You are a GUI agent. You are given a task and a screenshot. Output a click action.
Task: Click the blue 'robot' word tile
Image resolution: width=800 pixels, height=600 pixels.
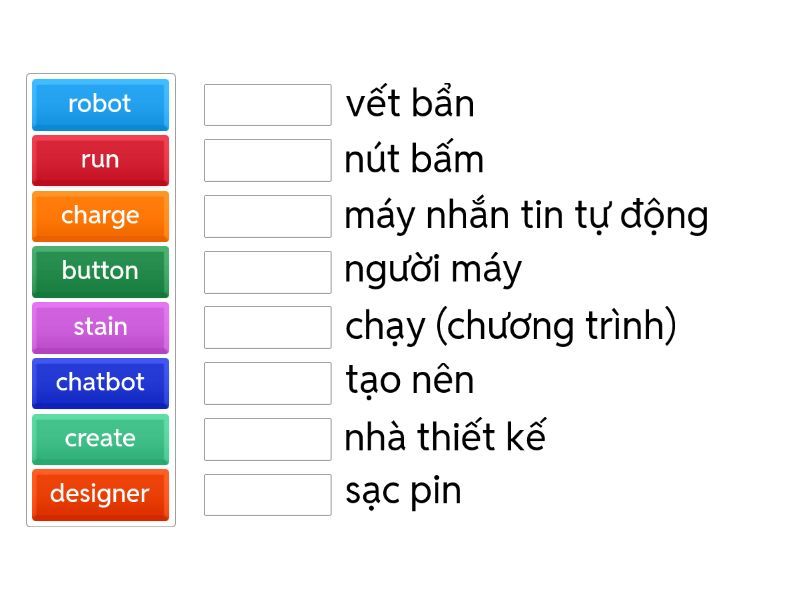[100, 104]
